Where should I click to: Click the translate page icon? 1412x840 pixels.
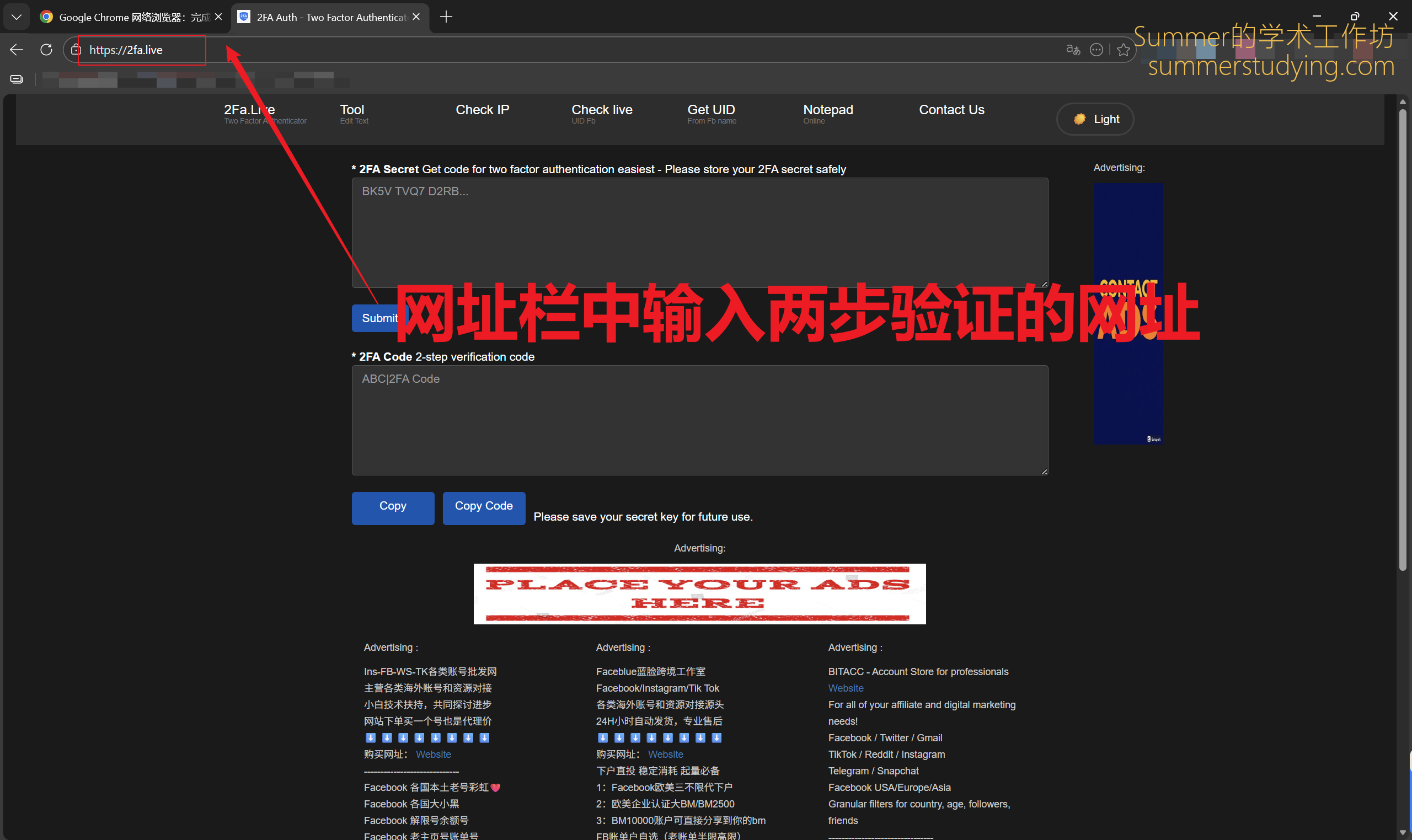pos(1072,50)
